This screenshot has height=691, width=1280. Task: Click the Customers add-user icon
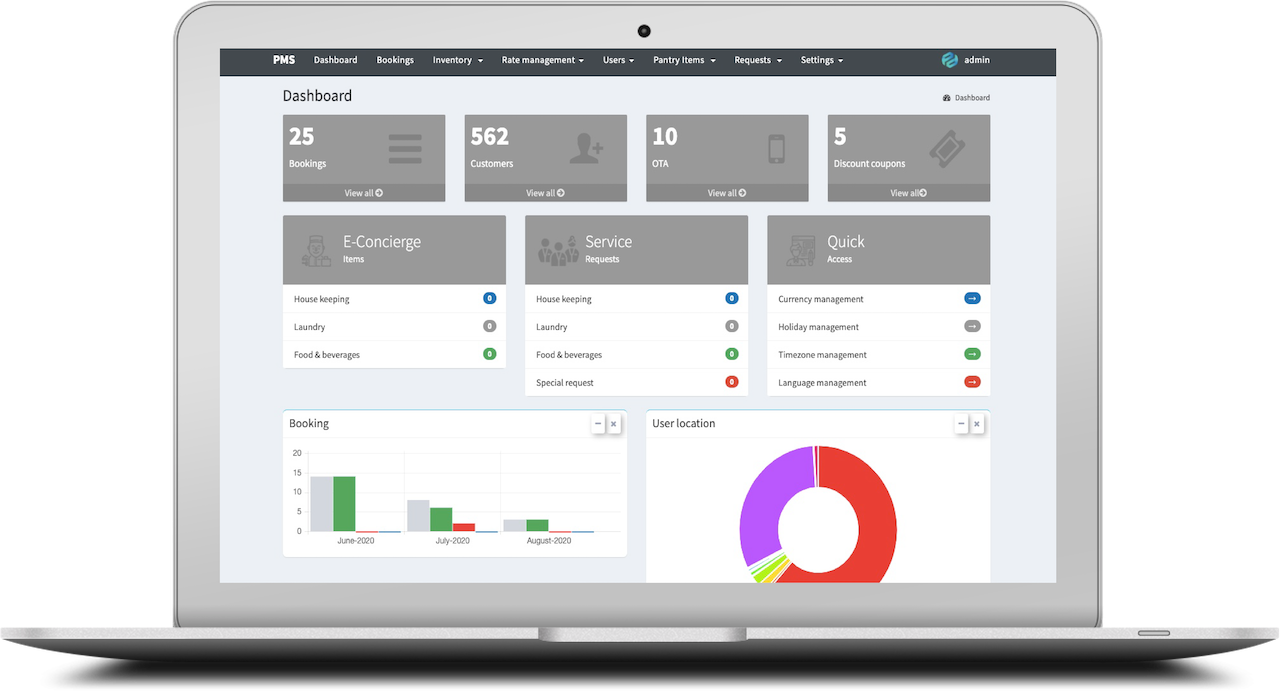pos(586,149)
